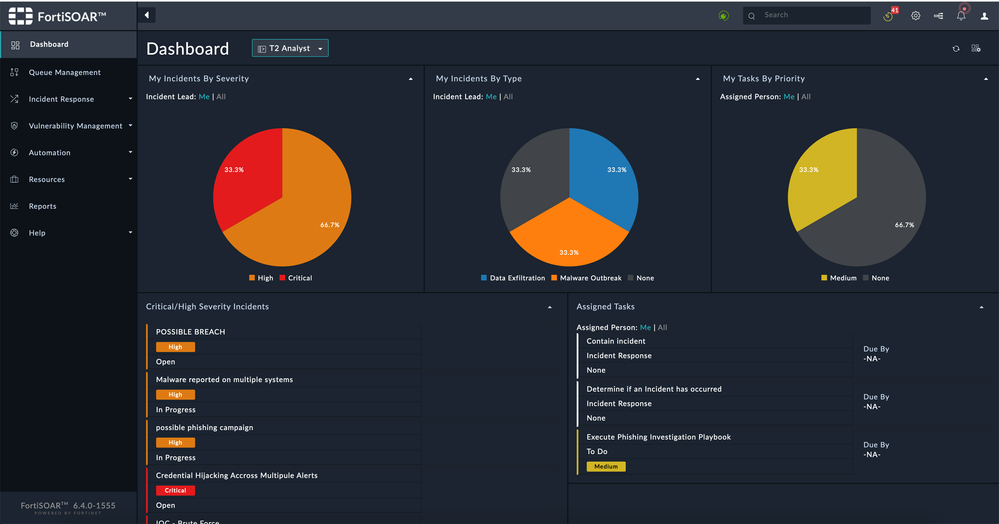Open the notifications bell icon

click(x=961, y=15)
